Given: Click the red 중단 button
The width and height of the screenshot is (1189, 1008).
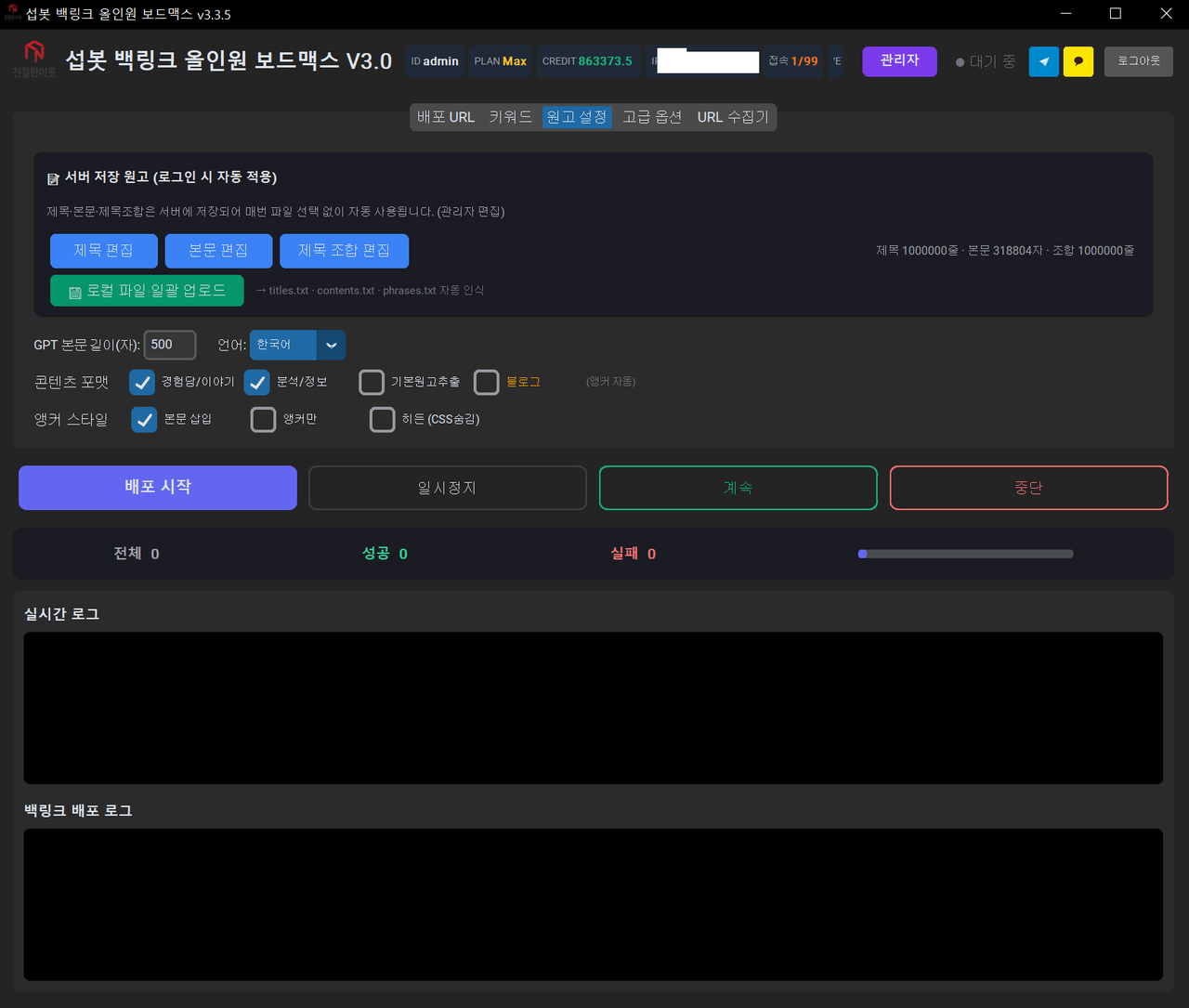Looking at the screenshot, I should click(1029, 488).
